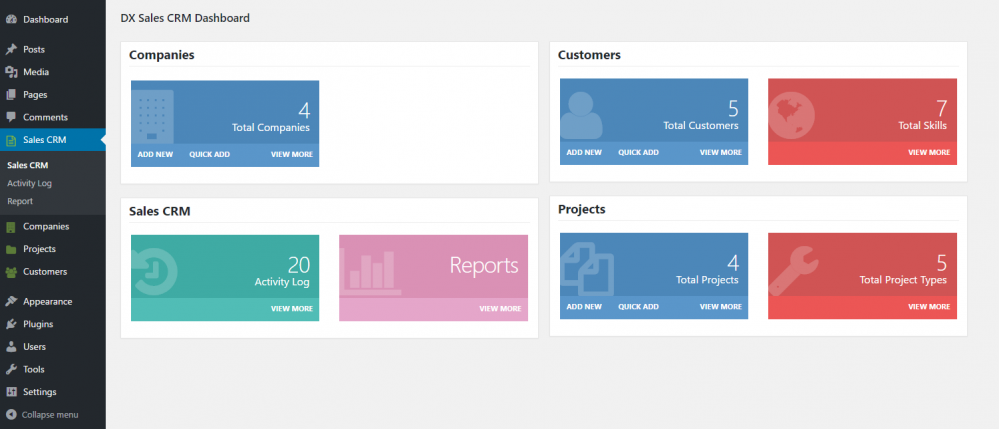Click VIEW MORE on the Total Skills tile
The height and width of the screenshot is (429, 999).
[x=928, y=153]
